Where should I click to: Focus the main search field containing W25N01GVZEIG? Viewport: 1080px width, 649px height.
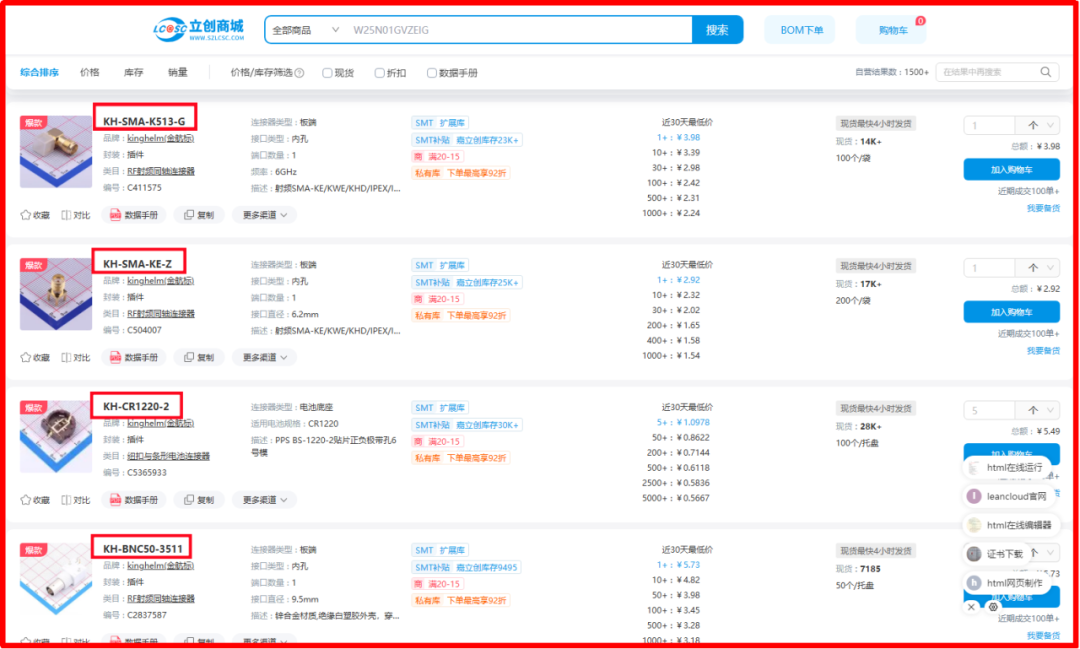click(520, 30)
